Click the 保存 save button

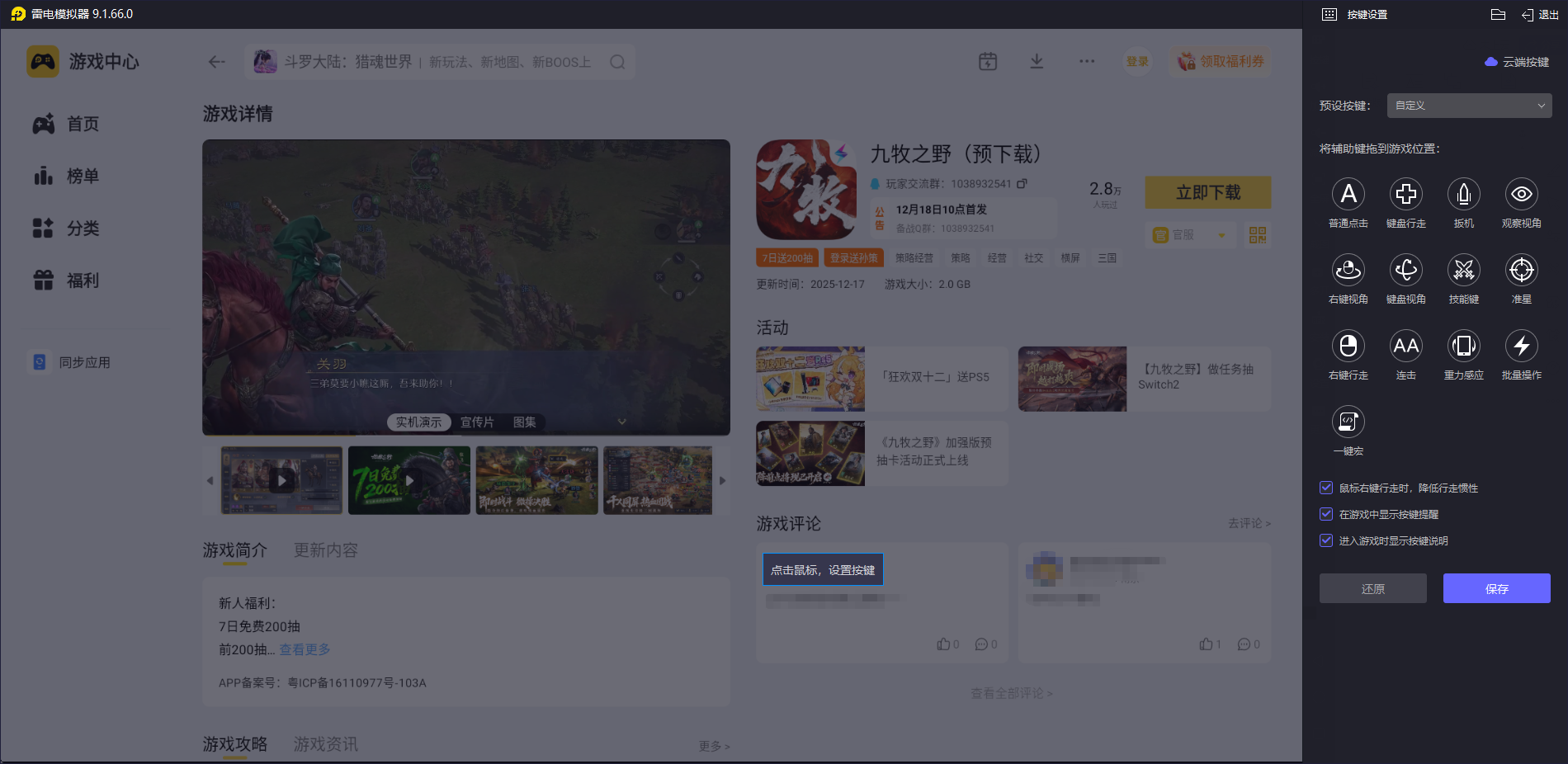coord(1496,588)
